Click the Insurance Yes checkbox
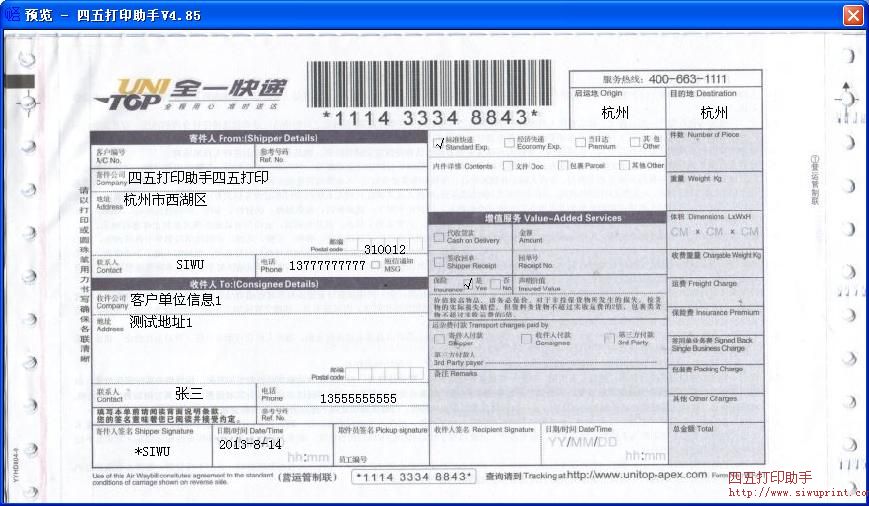 pos(468,284)
